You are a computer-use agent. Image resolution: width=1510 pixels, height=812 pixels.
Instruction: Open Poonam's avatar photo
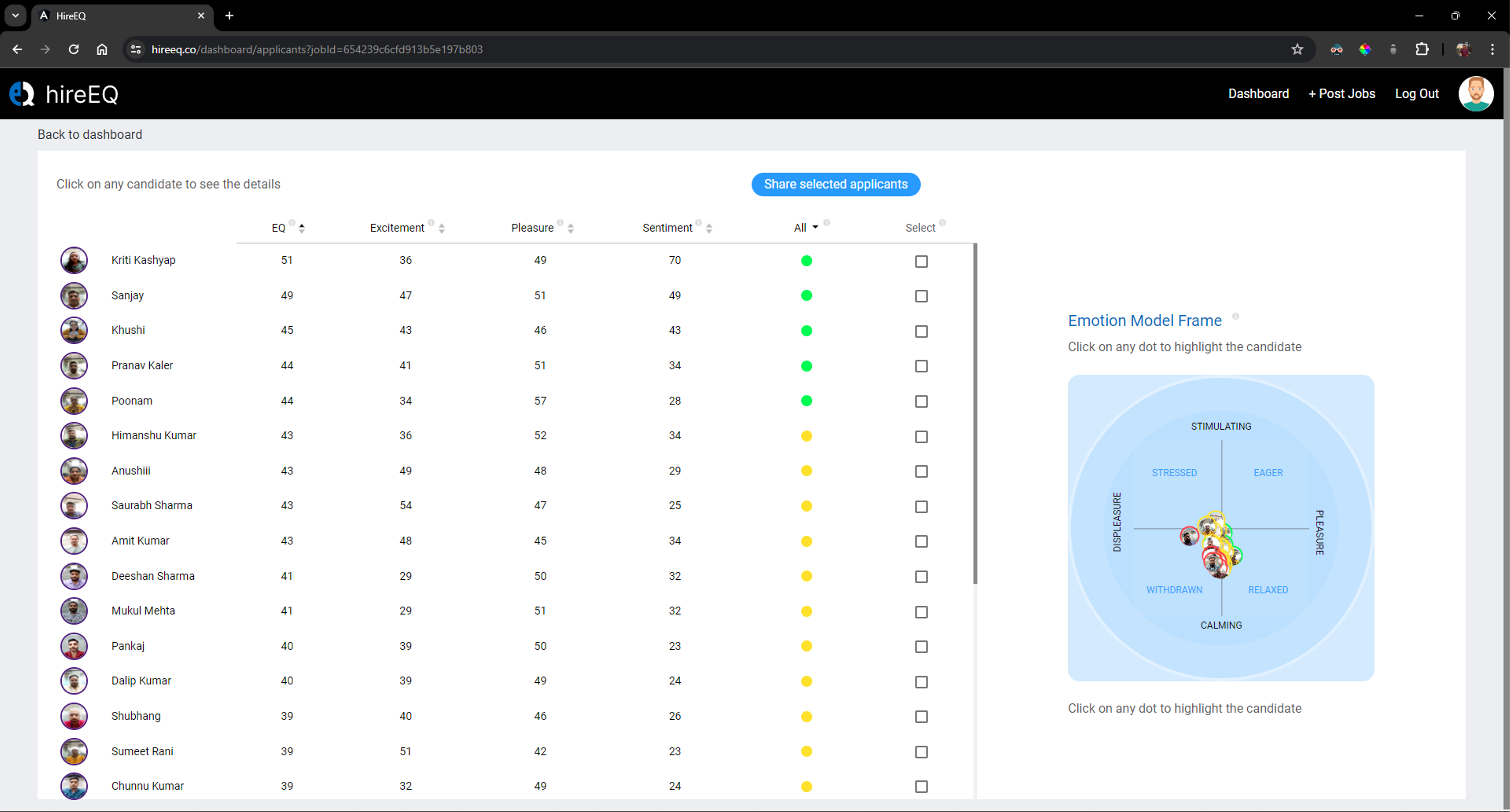tap(74, 401)
